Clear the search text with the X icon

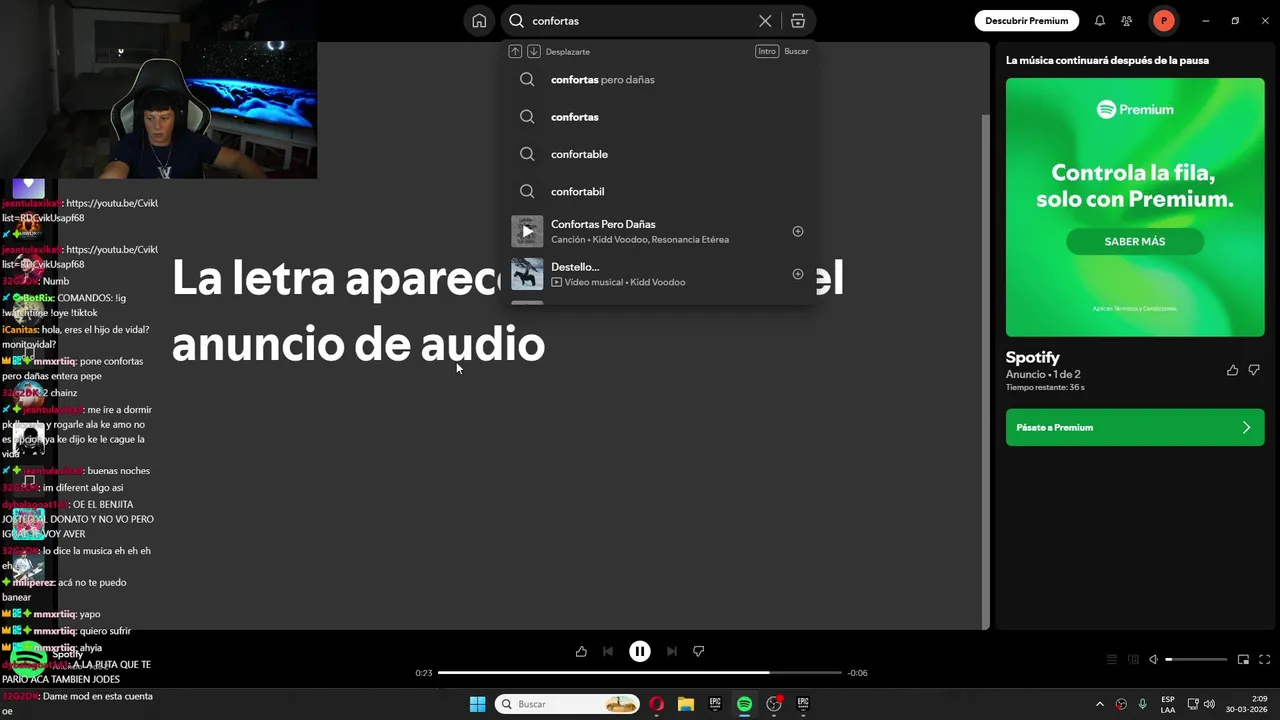point(765,21)
